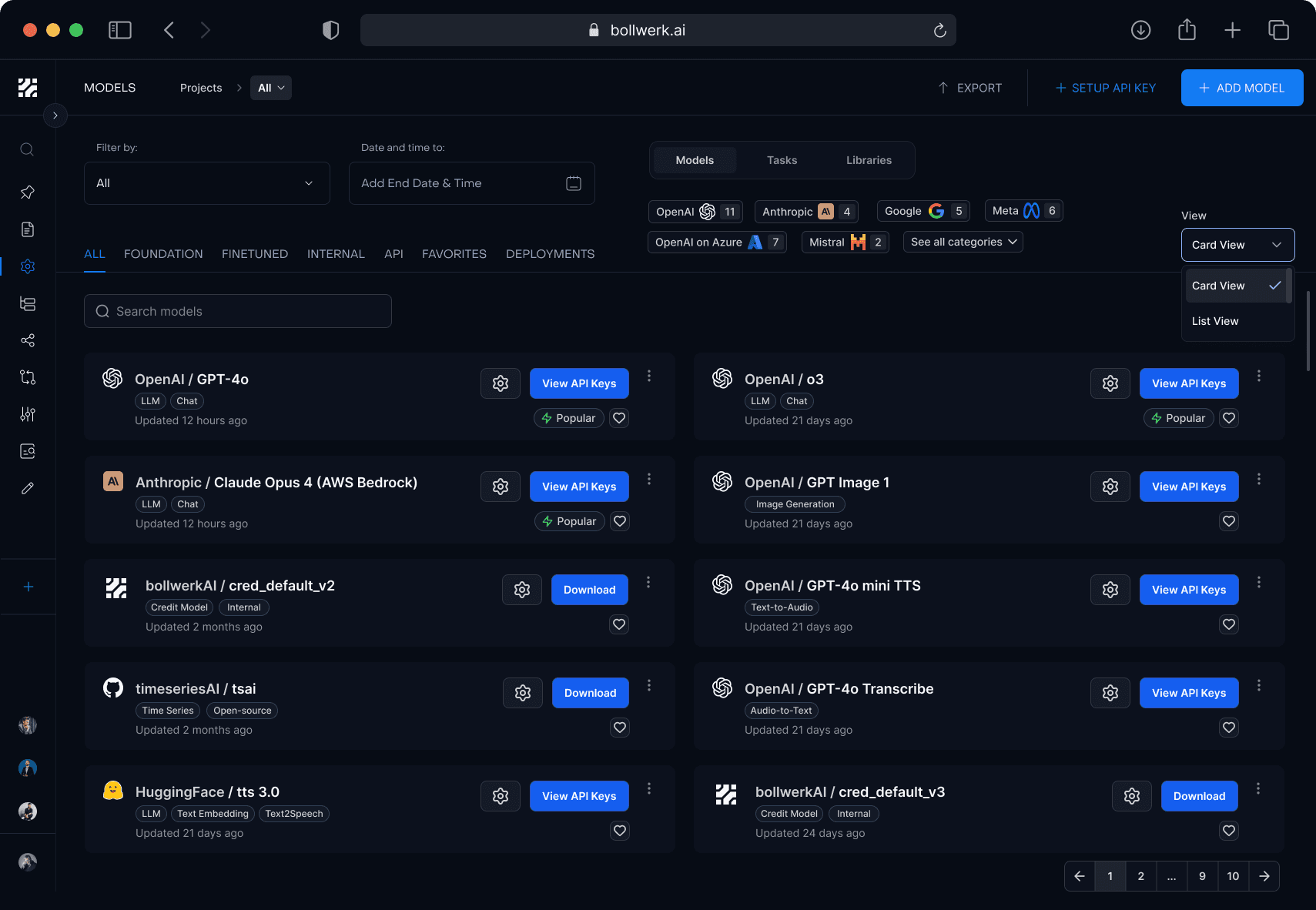Favorite the GPT Image 1 model

tap(1229, 521)
